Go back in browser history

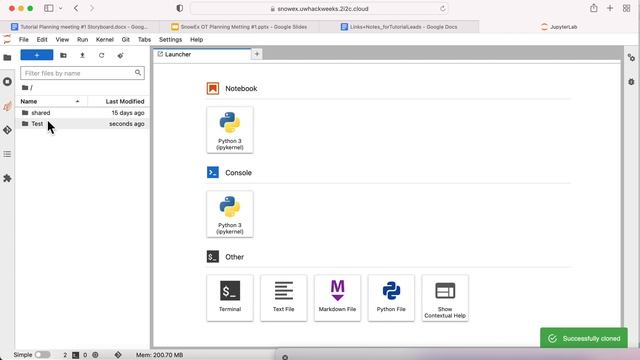[76, 8]
